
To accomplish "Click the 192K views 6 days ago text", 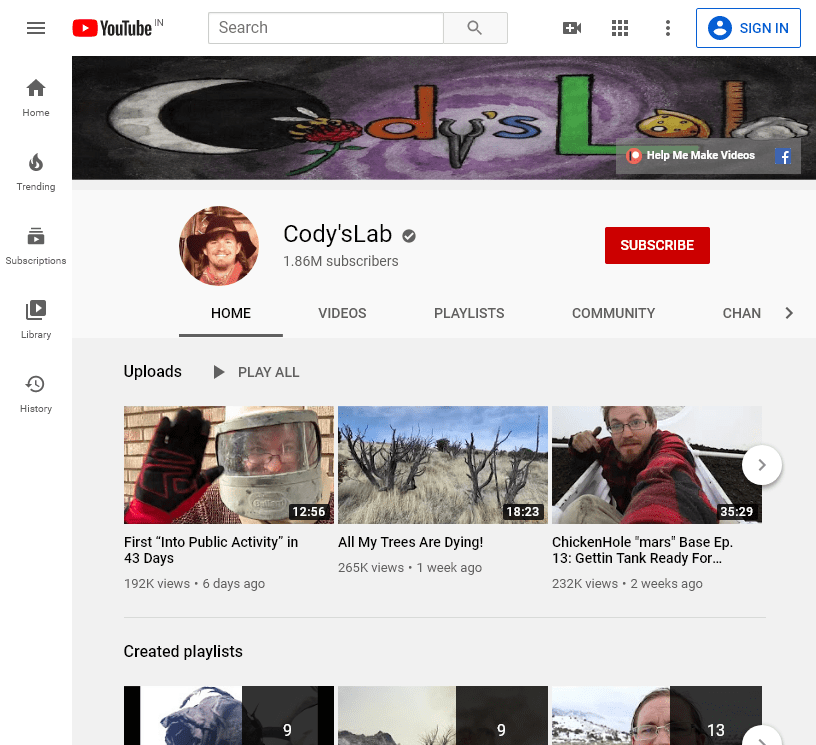I will tap(195, 584).
